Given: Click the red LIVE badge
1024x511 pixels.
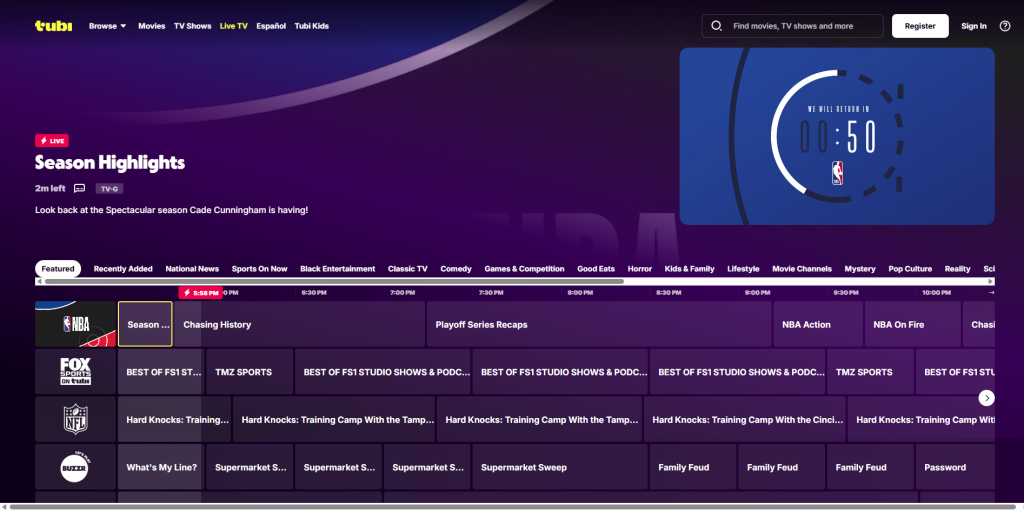Looking at the screenshot, I should click(x=52, y=140).
